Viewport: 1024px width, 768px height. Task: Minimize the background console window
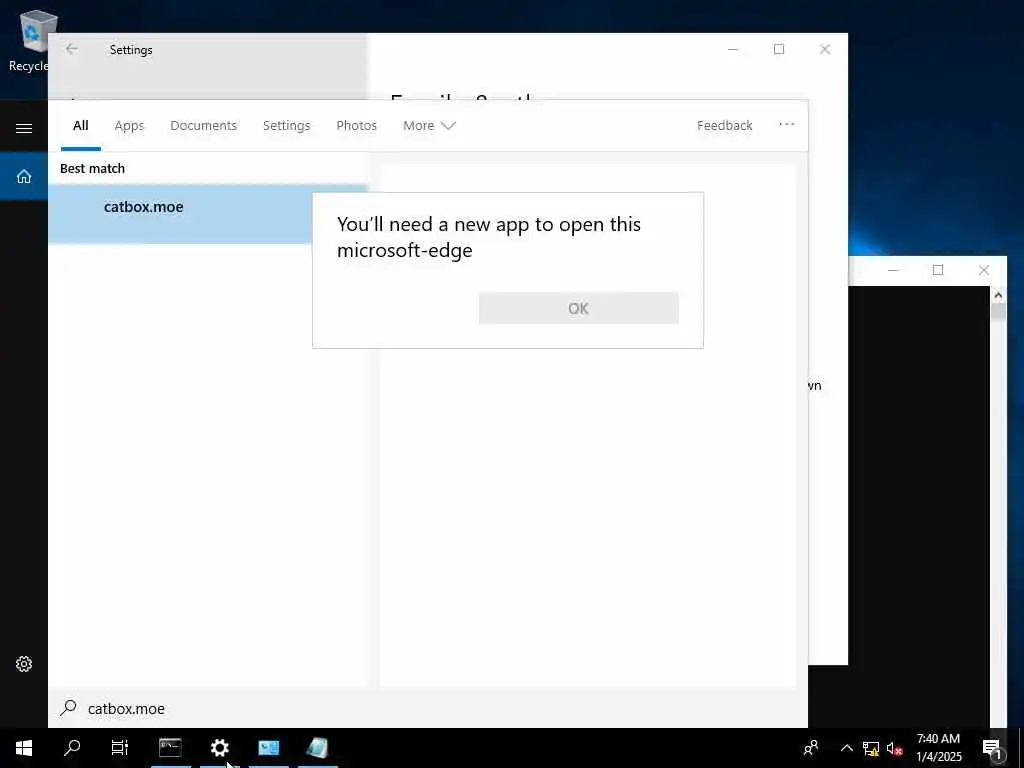click(893, 270)
